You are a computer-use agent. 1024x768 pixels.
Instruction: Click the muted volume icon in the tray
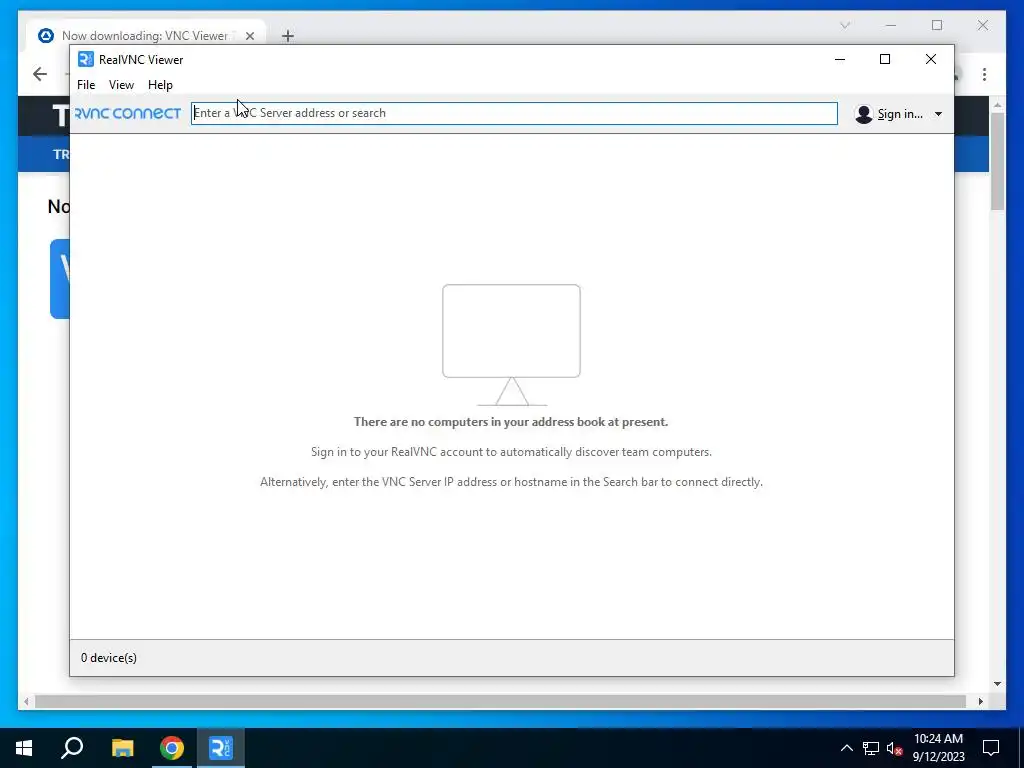point(895,748)
